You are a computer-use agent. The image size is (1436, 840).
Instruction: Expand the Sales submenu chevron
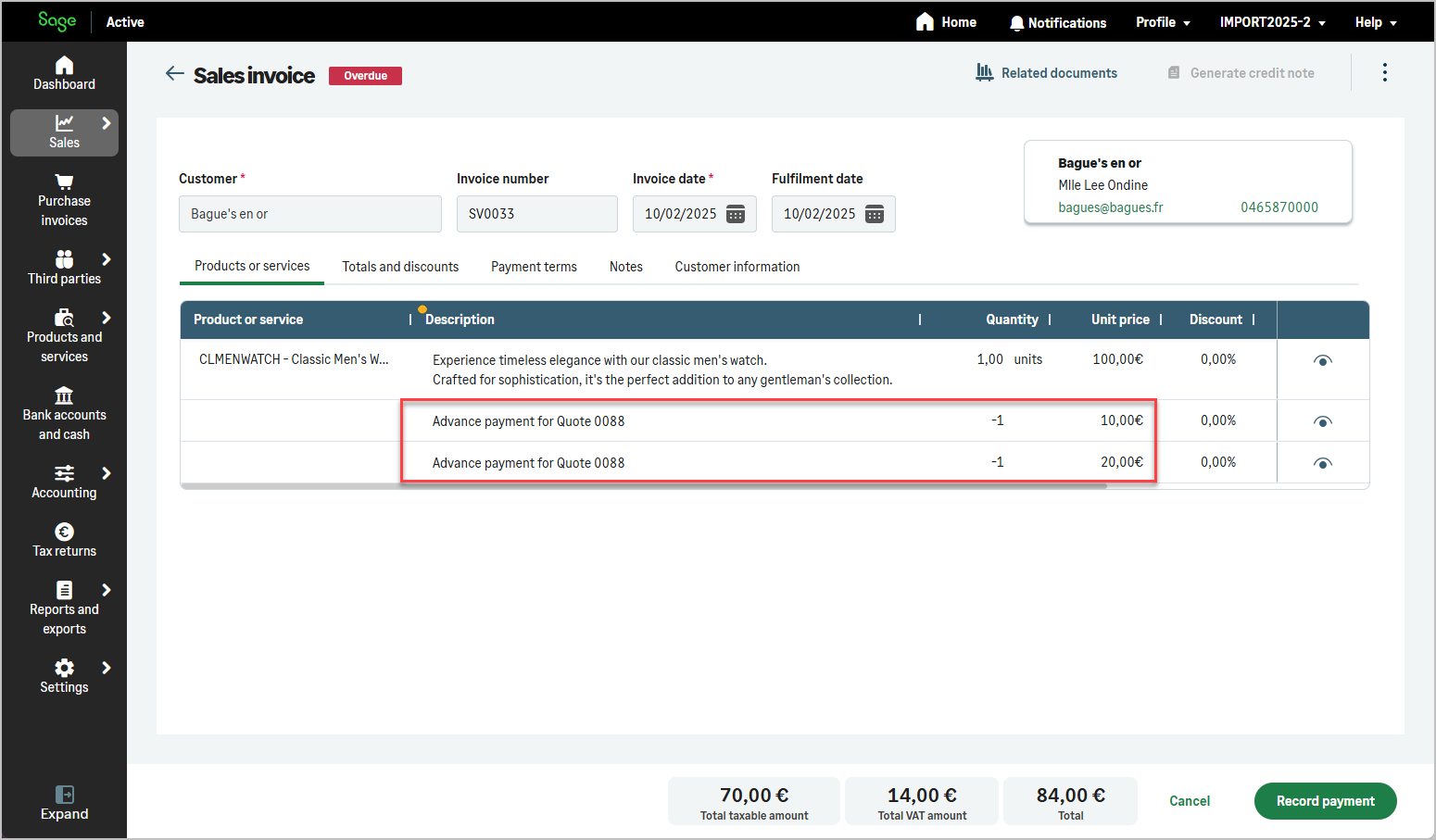(107, 122)
